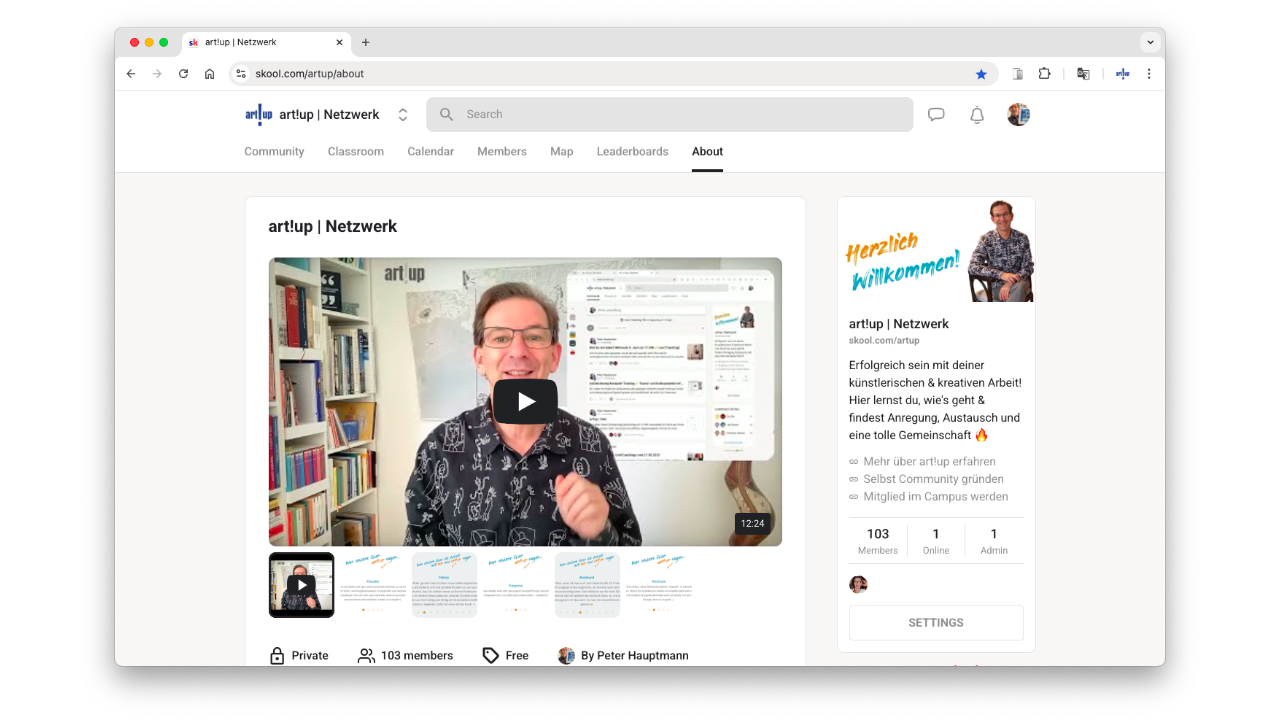Image resolution: width=1280 pixels, height=720 pixels.
Task: Close the art!up | Netzwerk browser tab
Action: coord(339,42)
